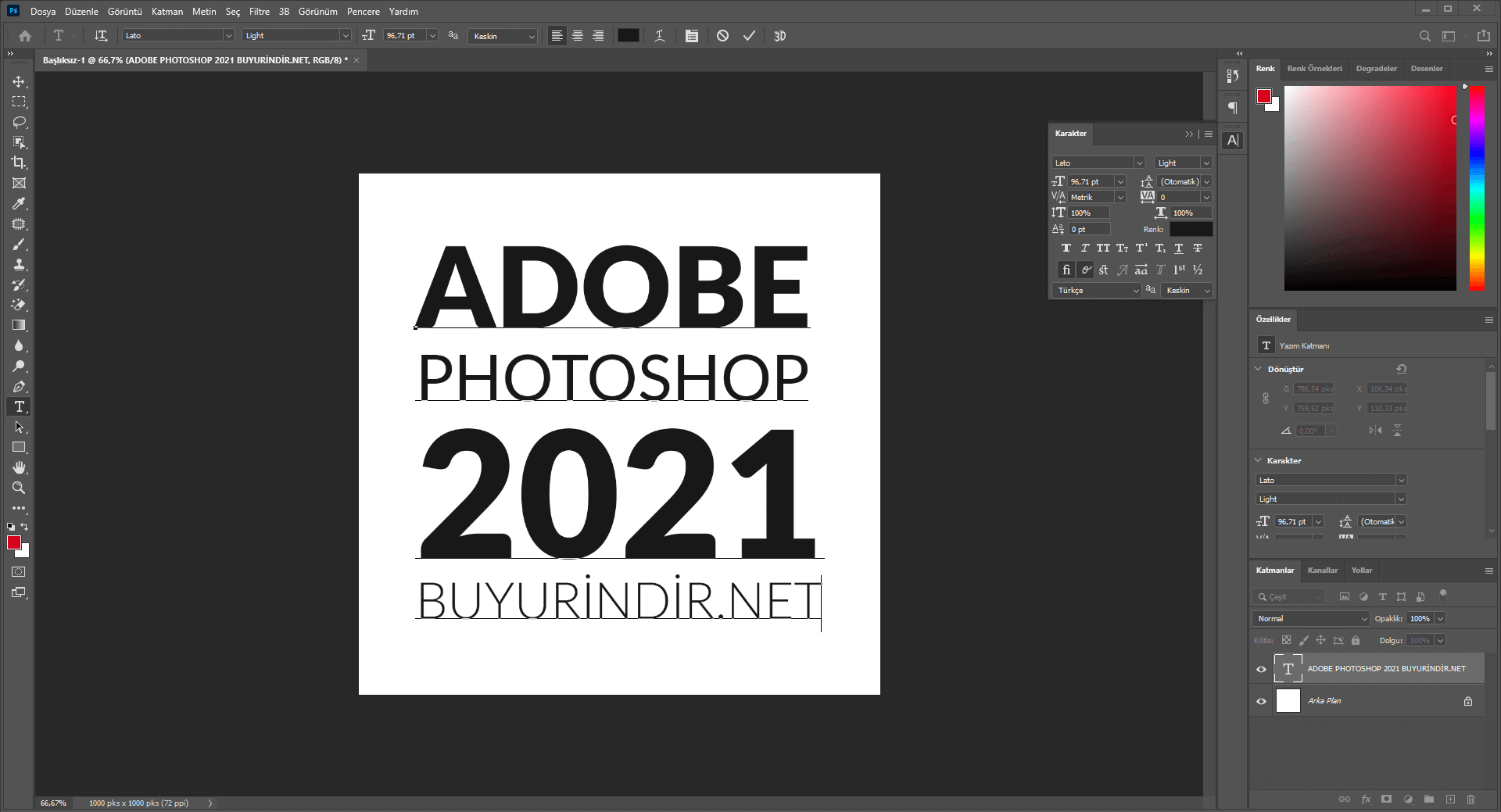Toggle Character and Paragraph panels button

pyautogui.click(x=691, y=36)
